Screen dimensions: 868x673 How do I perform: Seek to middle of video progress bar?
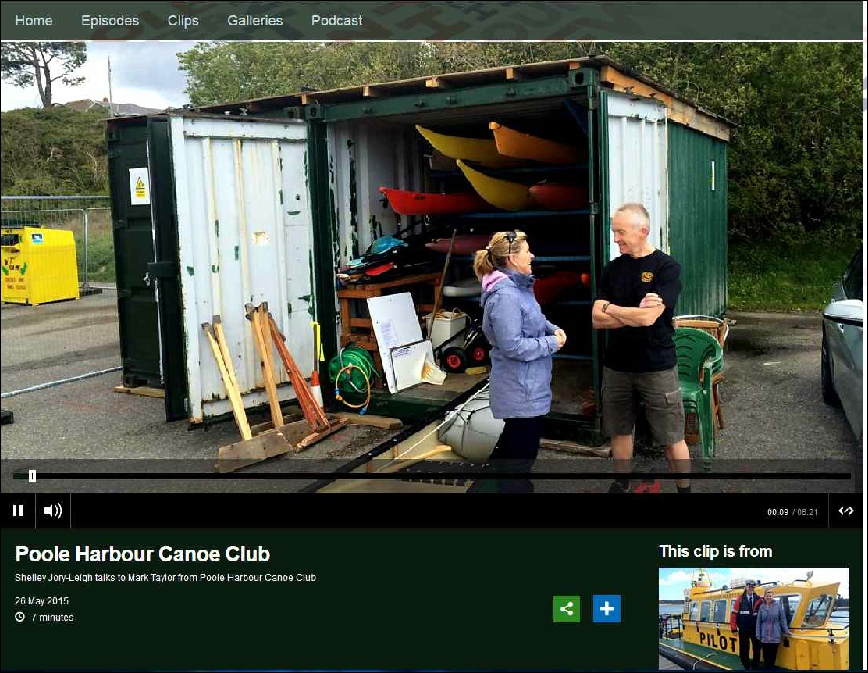(x=432, y=476)
